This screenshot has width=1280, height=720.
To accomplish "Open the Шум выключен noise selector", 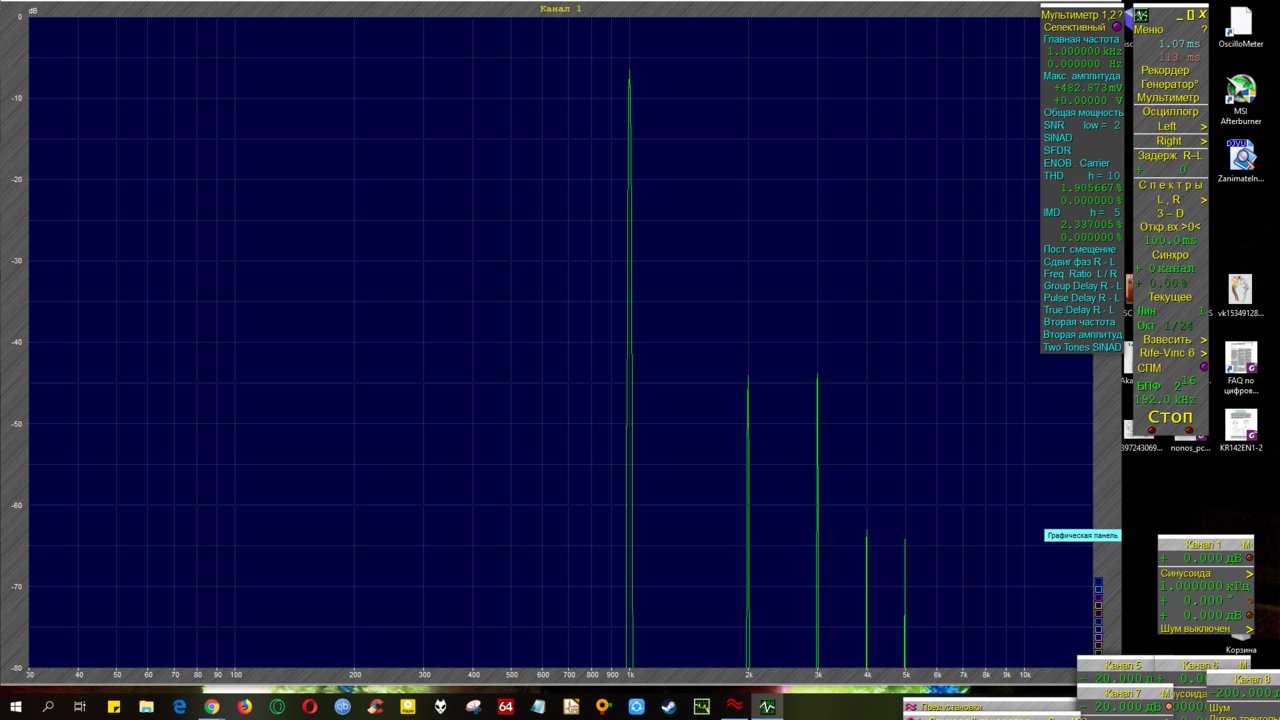I will click(x=1206, y=629).
